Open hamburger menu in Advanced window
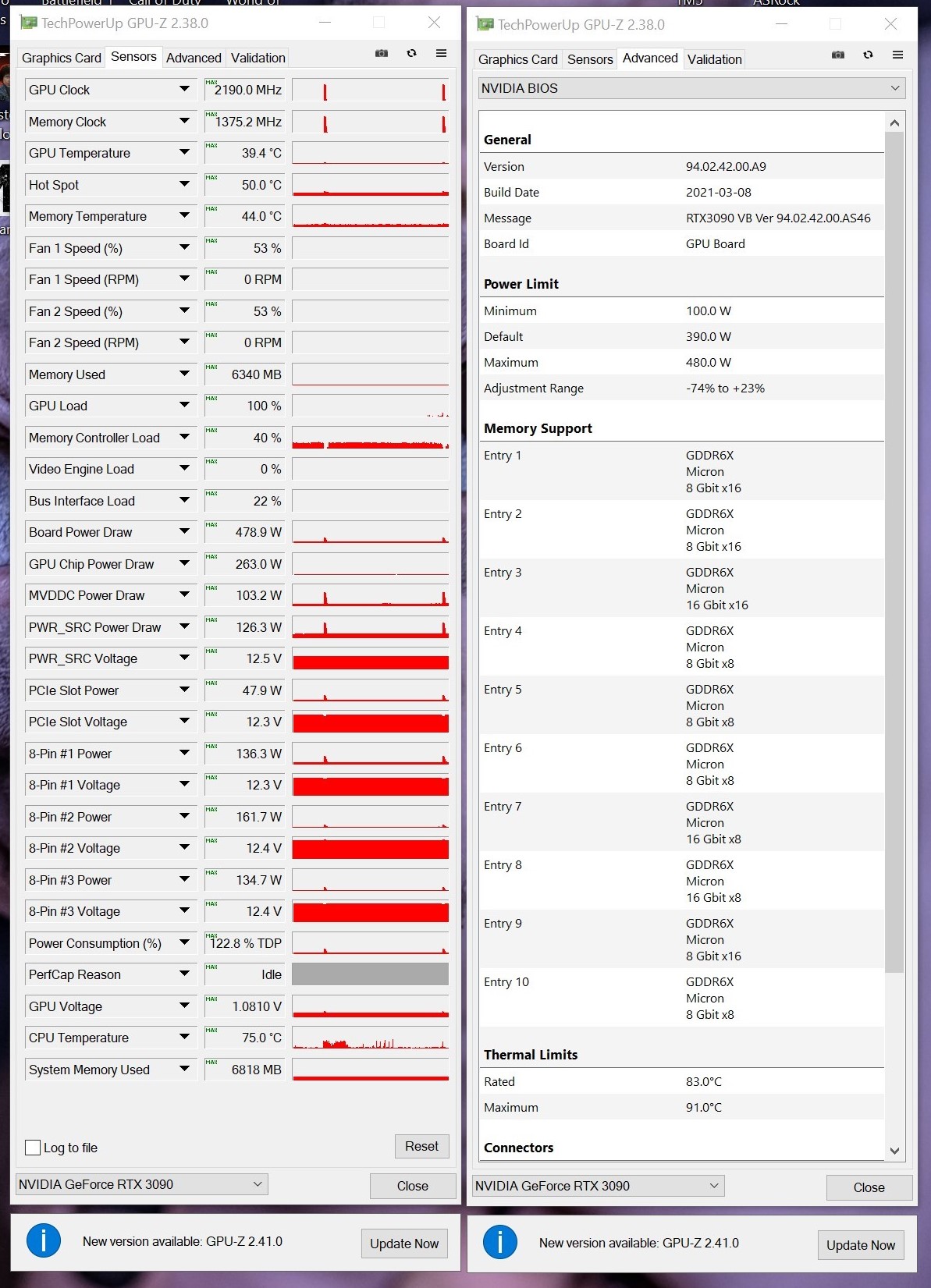 click(897, 55)
